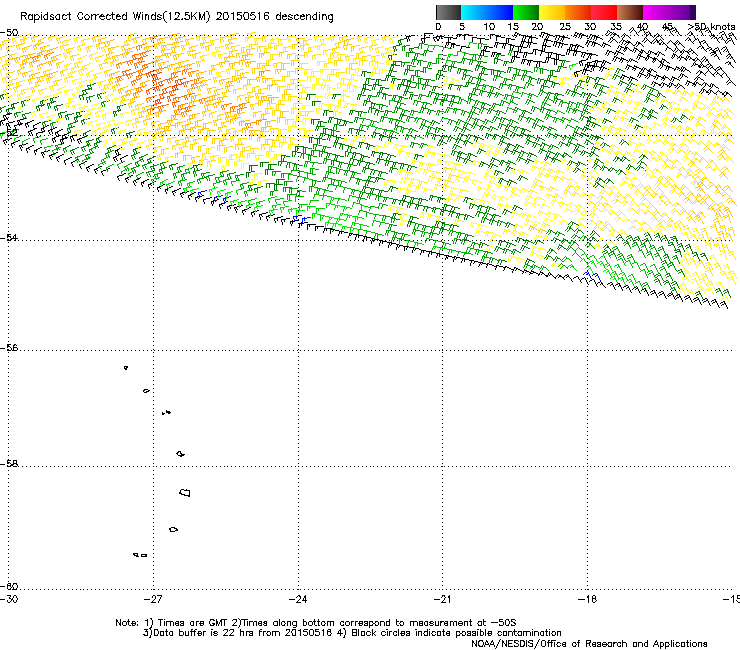
Task: Click the '>50 knots' legend label
Action: (x=711, y=27)
